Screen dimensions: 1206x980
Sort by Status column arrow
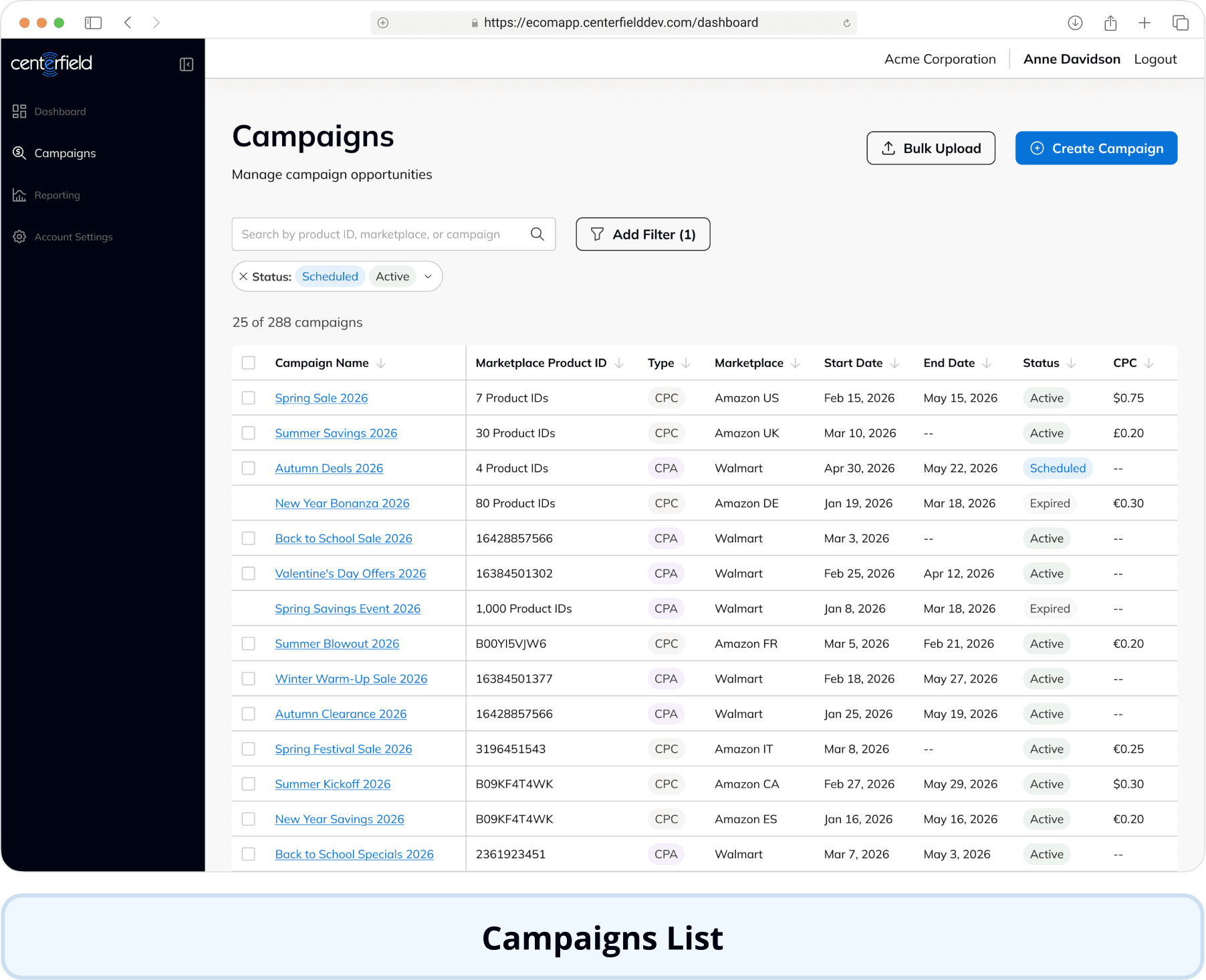pos(1072,363)
